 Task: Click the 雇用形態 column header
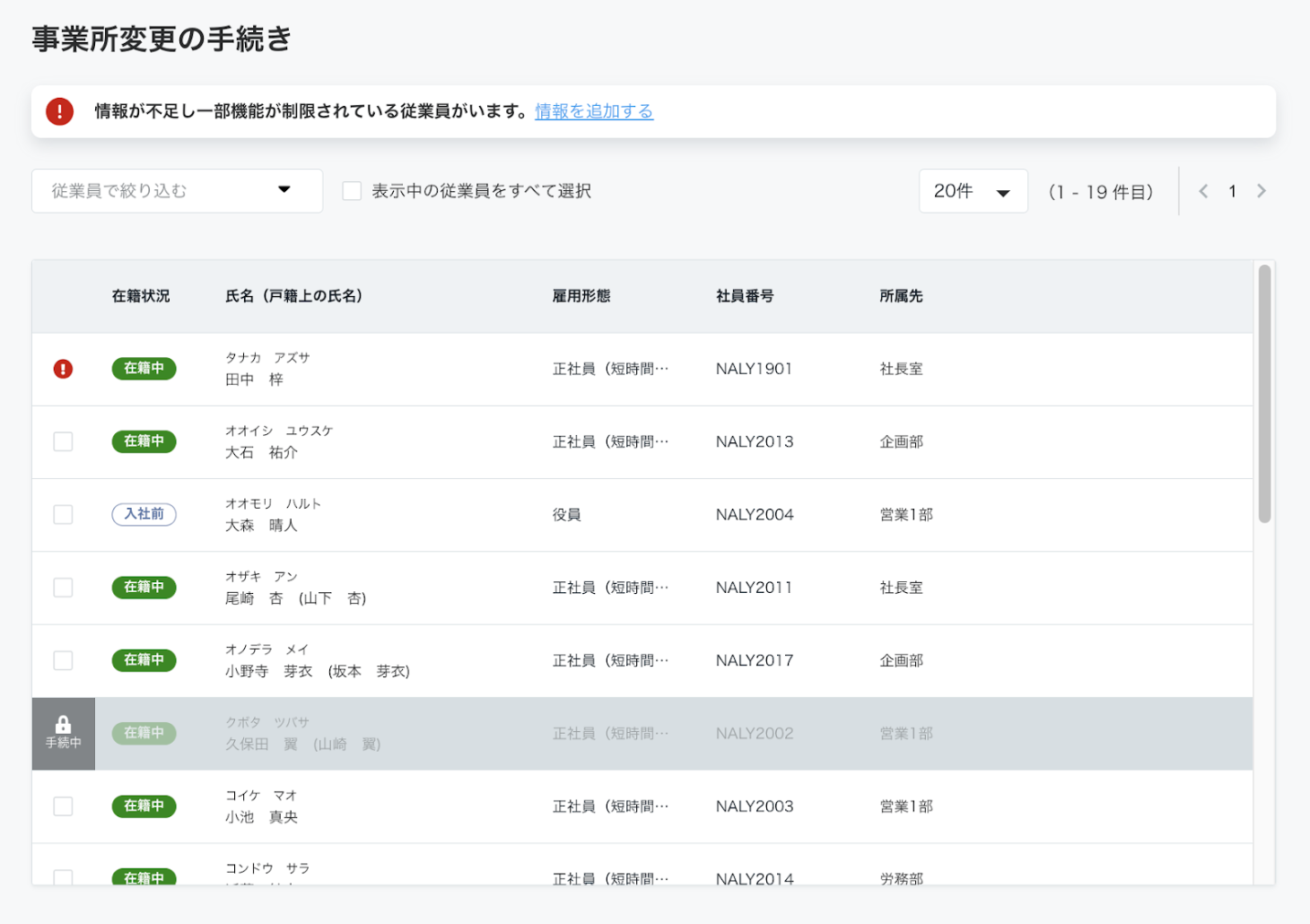click(581, 296)
